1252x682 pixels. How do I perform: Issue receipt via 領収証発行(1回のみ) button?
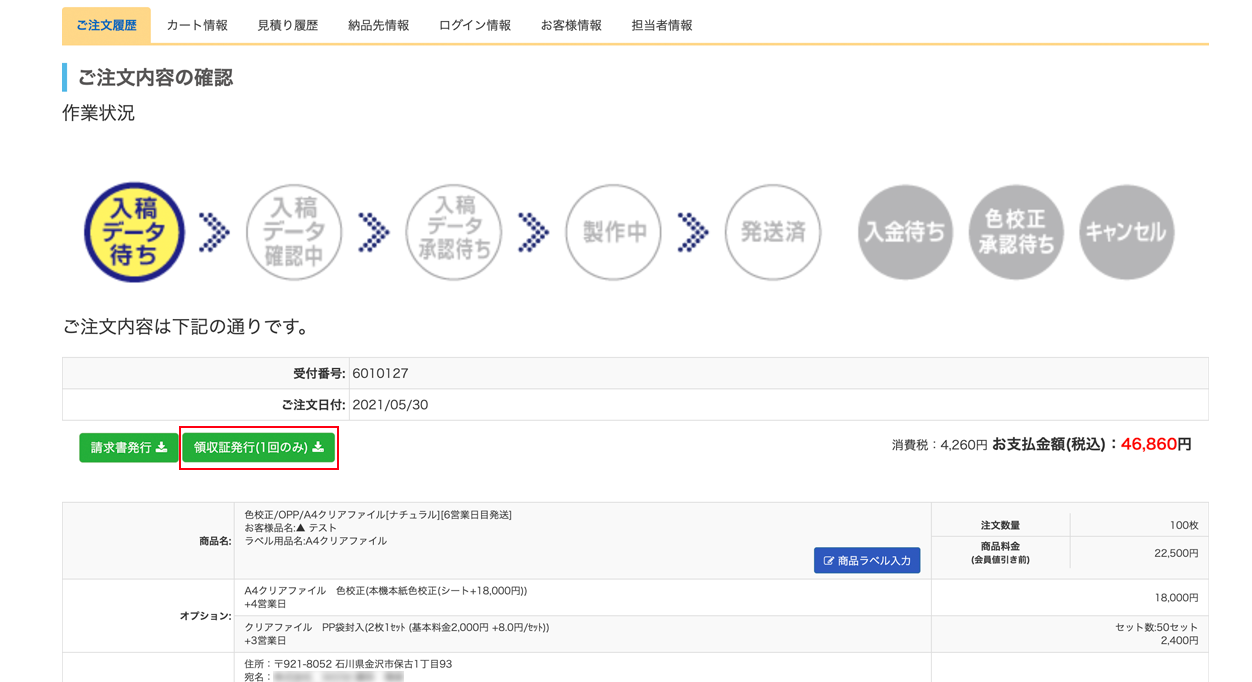coord(259,448)
